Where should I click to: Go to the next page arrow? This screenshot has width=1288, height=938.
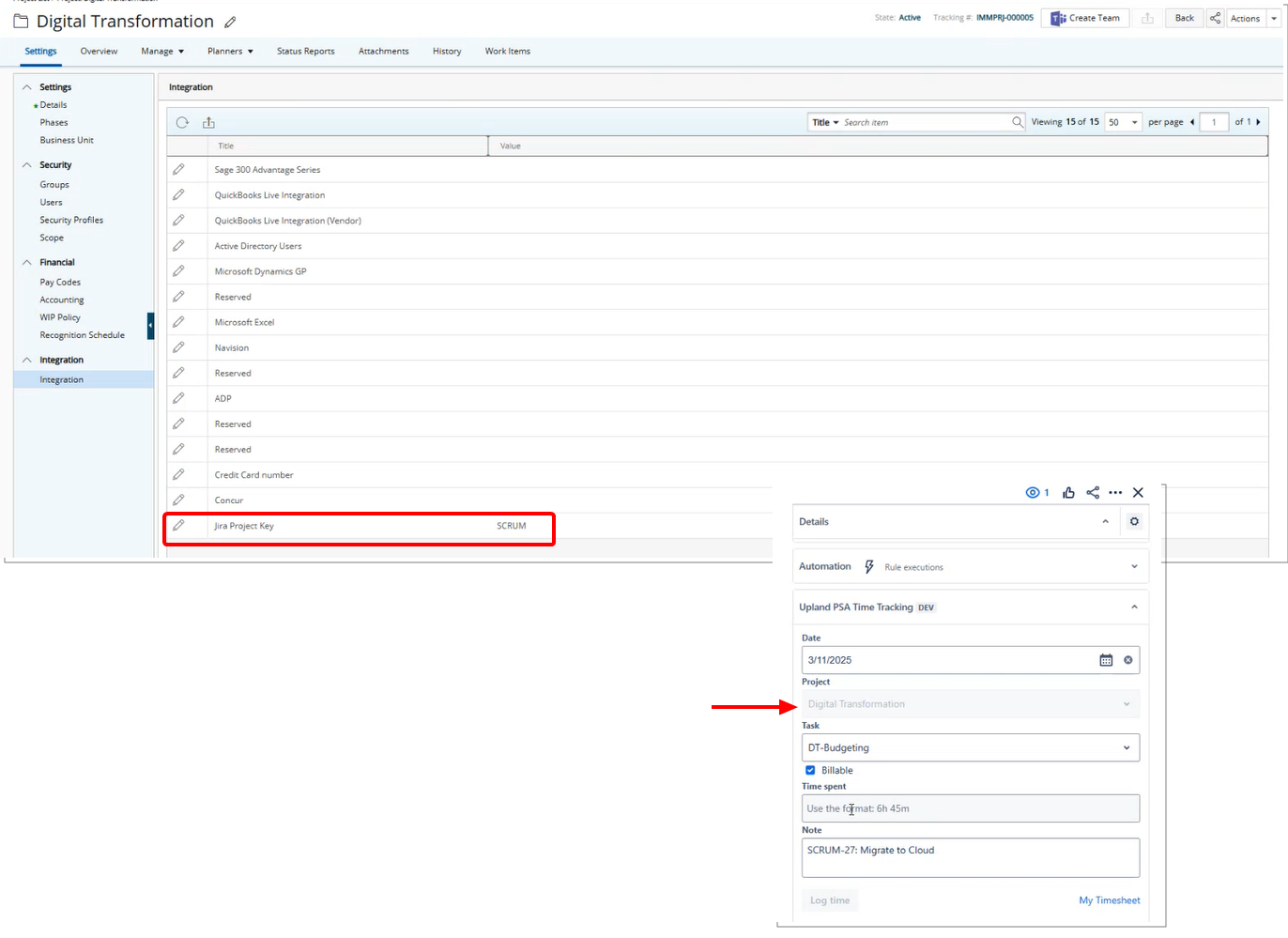1258,122
